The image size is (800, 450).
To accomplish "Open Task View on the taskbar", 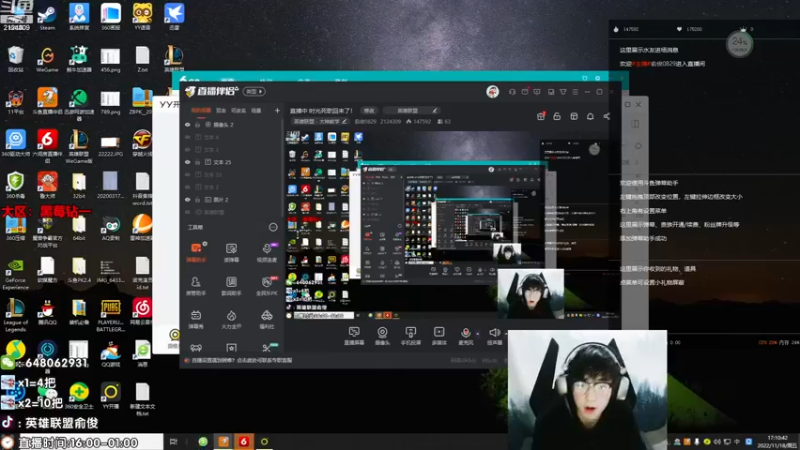I will [x=173, y=441].
